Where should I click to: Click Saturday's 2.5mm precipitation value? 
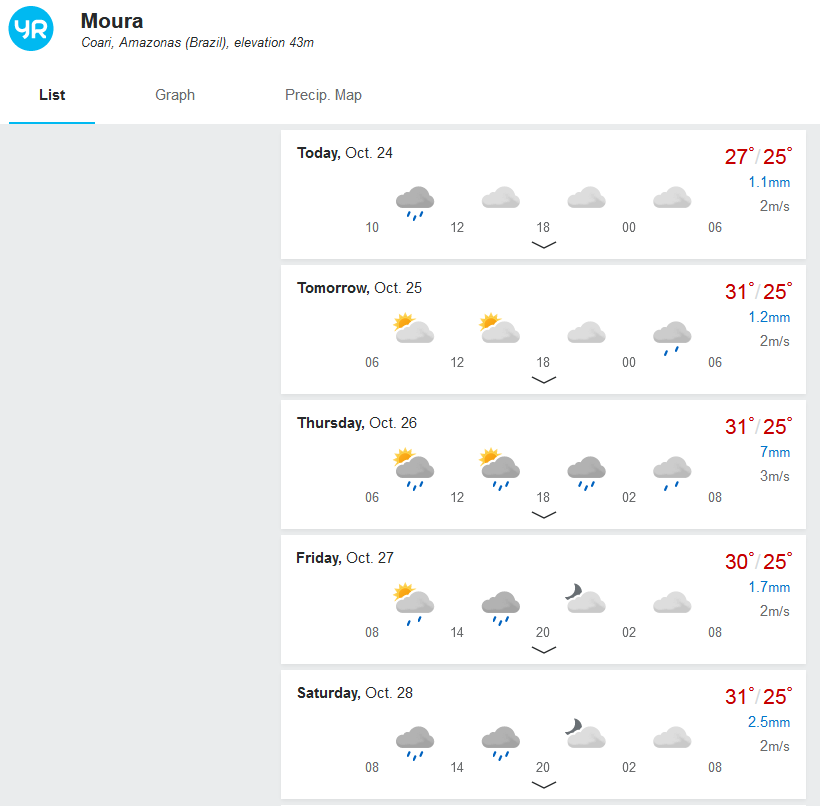click(x=769, y=722)
